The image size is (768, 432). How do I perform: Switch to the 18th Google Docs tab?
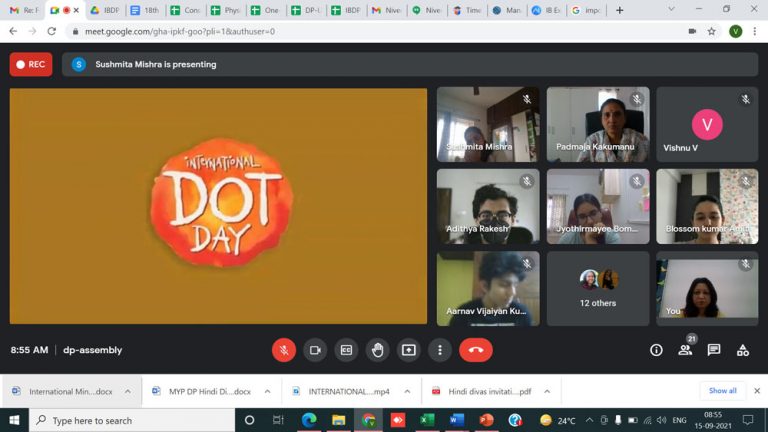coord(145,10)
